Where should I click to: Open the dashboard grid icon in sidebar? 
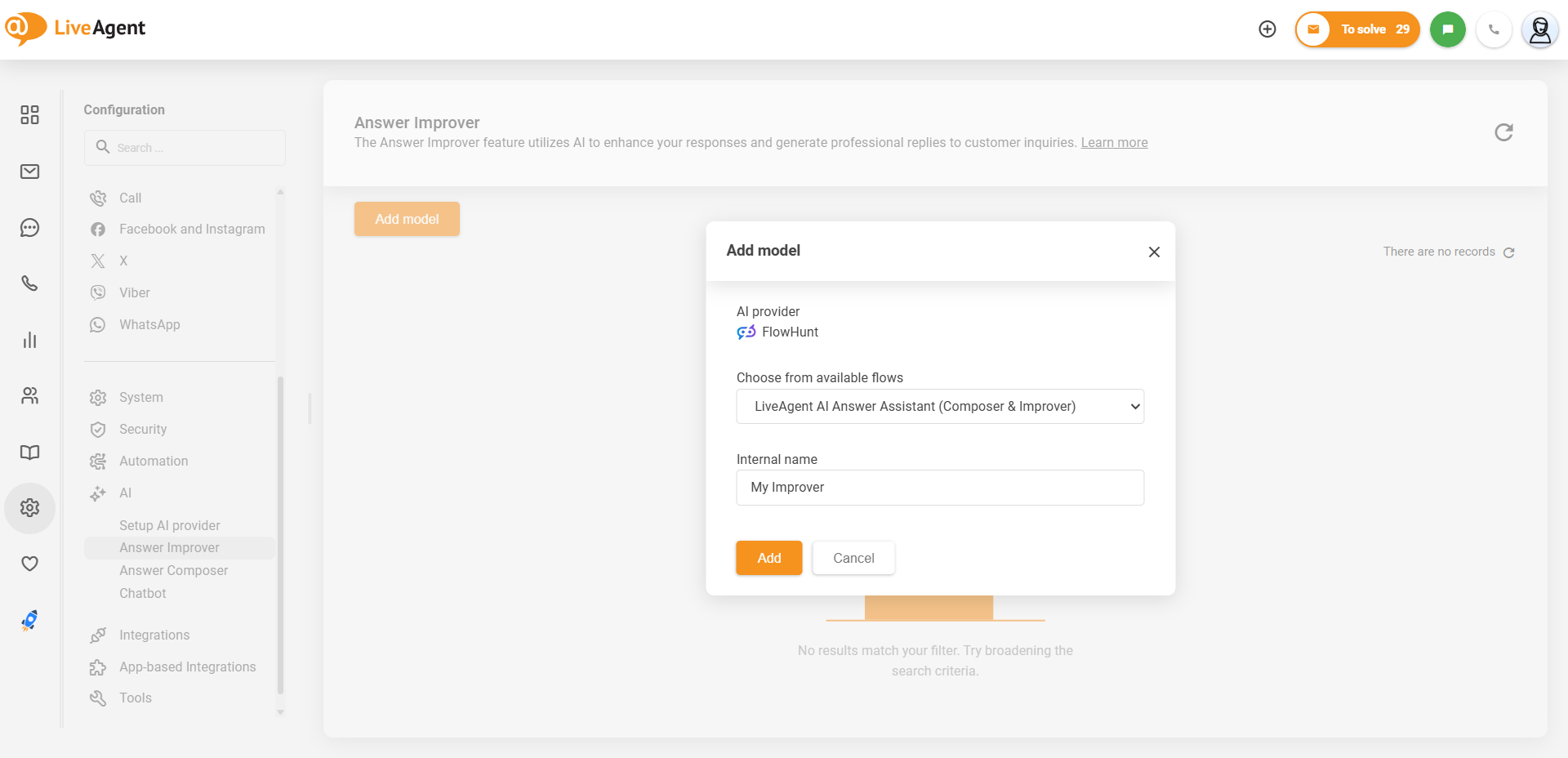[x=29, y=114]
